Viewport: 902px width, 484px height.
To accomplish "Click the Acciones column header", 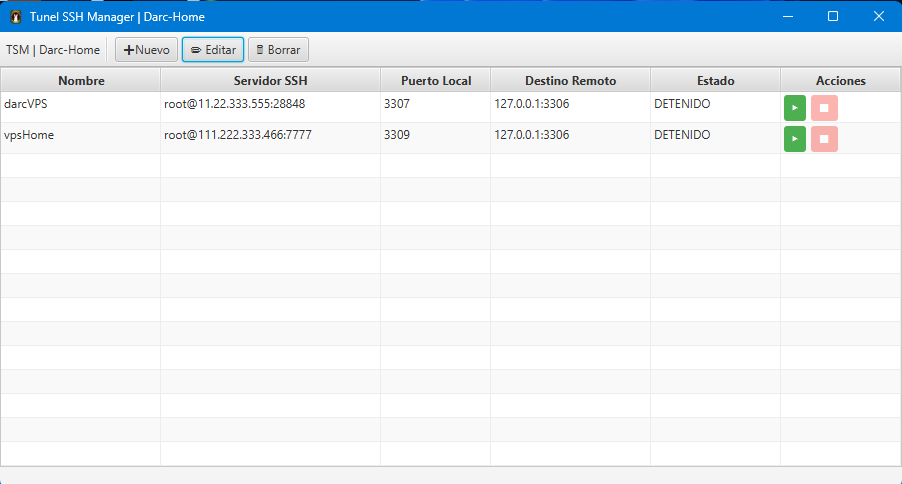I will [840, 81].
